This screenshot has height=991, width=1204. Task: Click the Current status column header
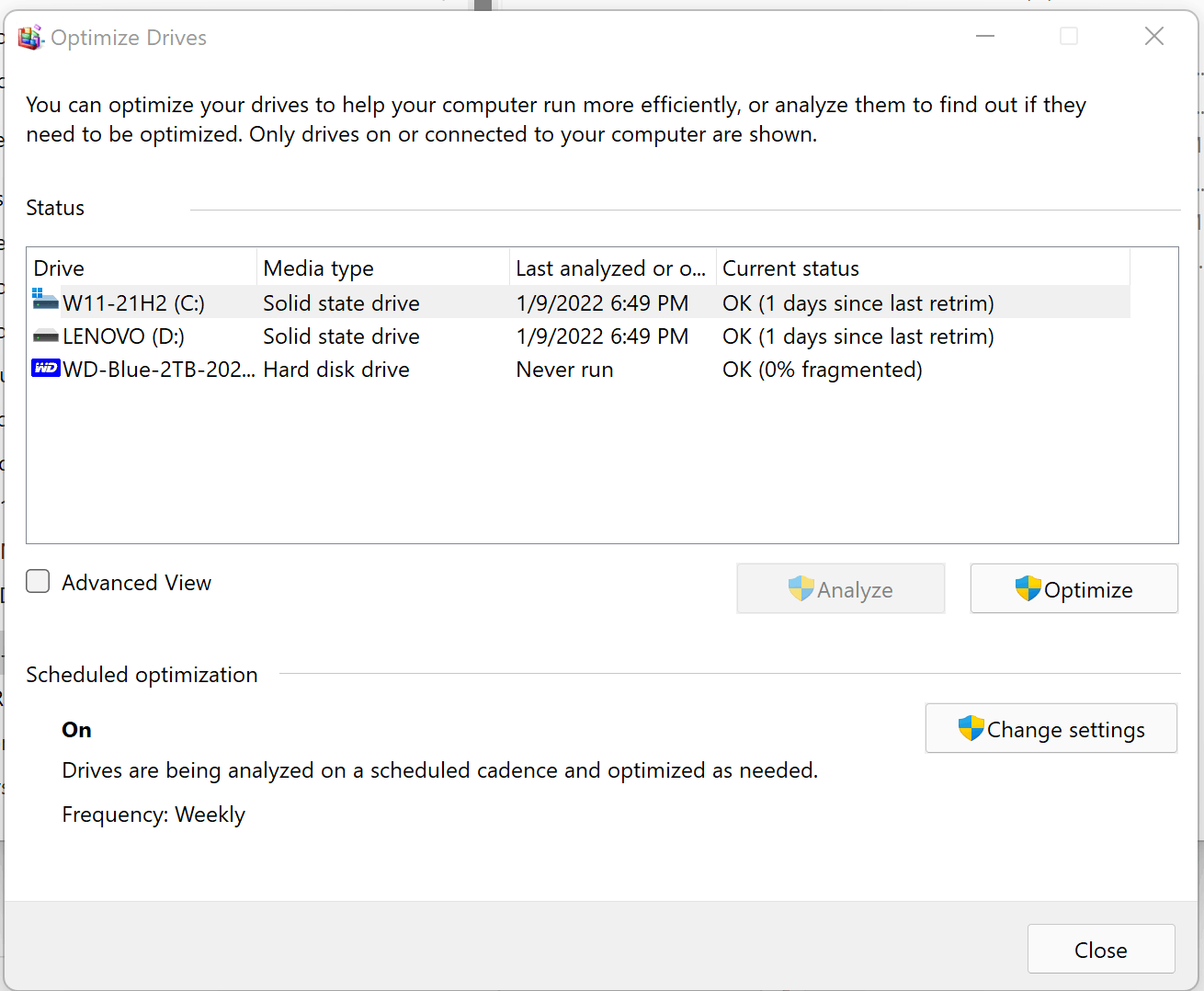pos(923,268)
